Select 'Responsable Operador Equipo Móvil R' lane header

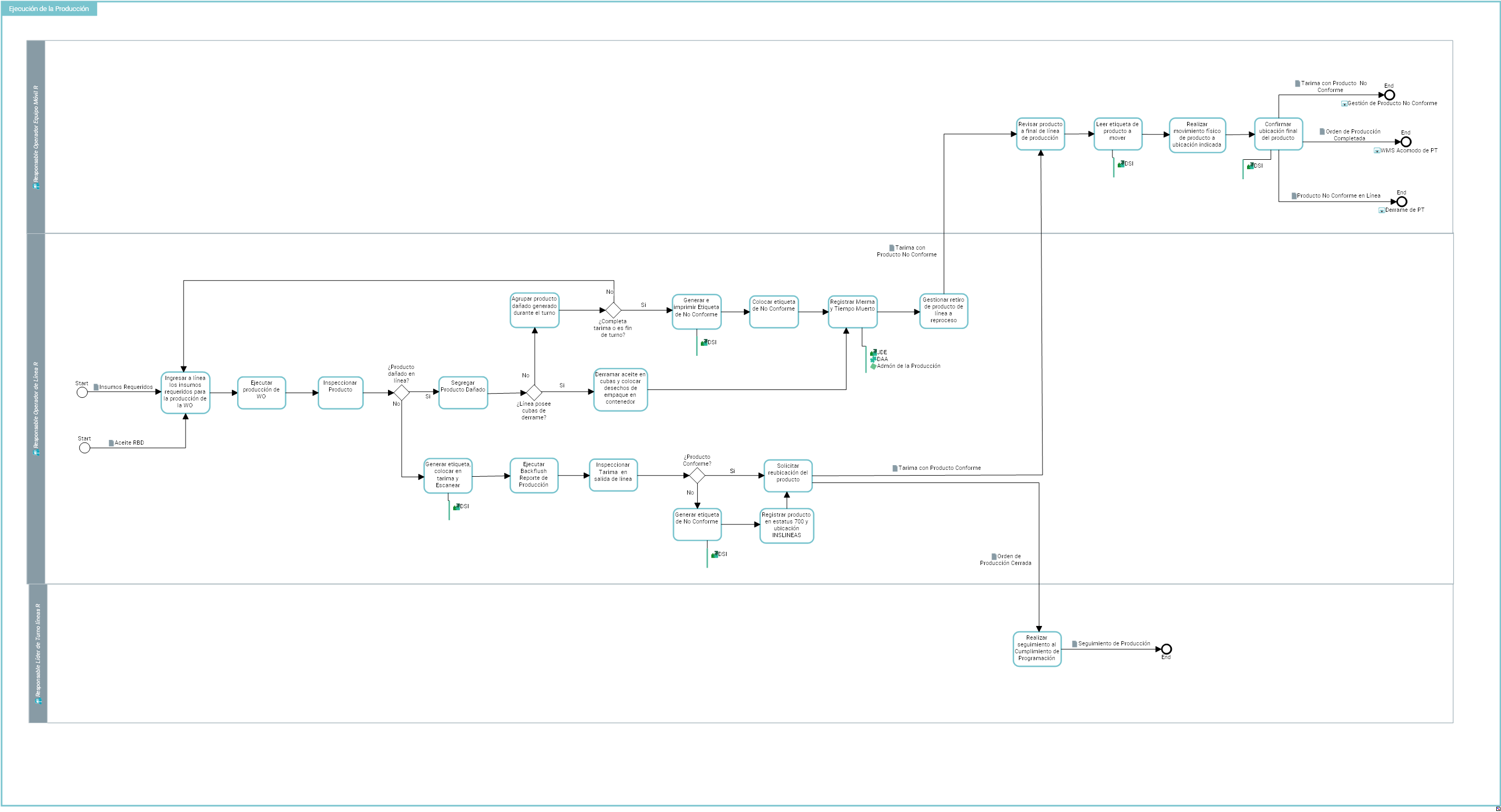[x=36, y=137]
